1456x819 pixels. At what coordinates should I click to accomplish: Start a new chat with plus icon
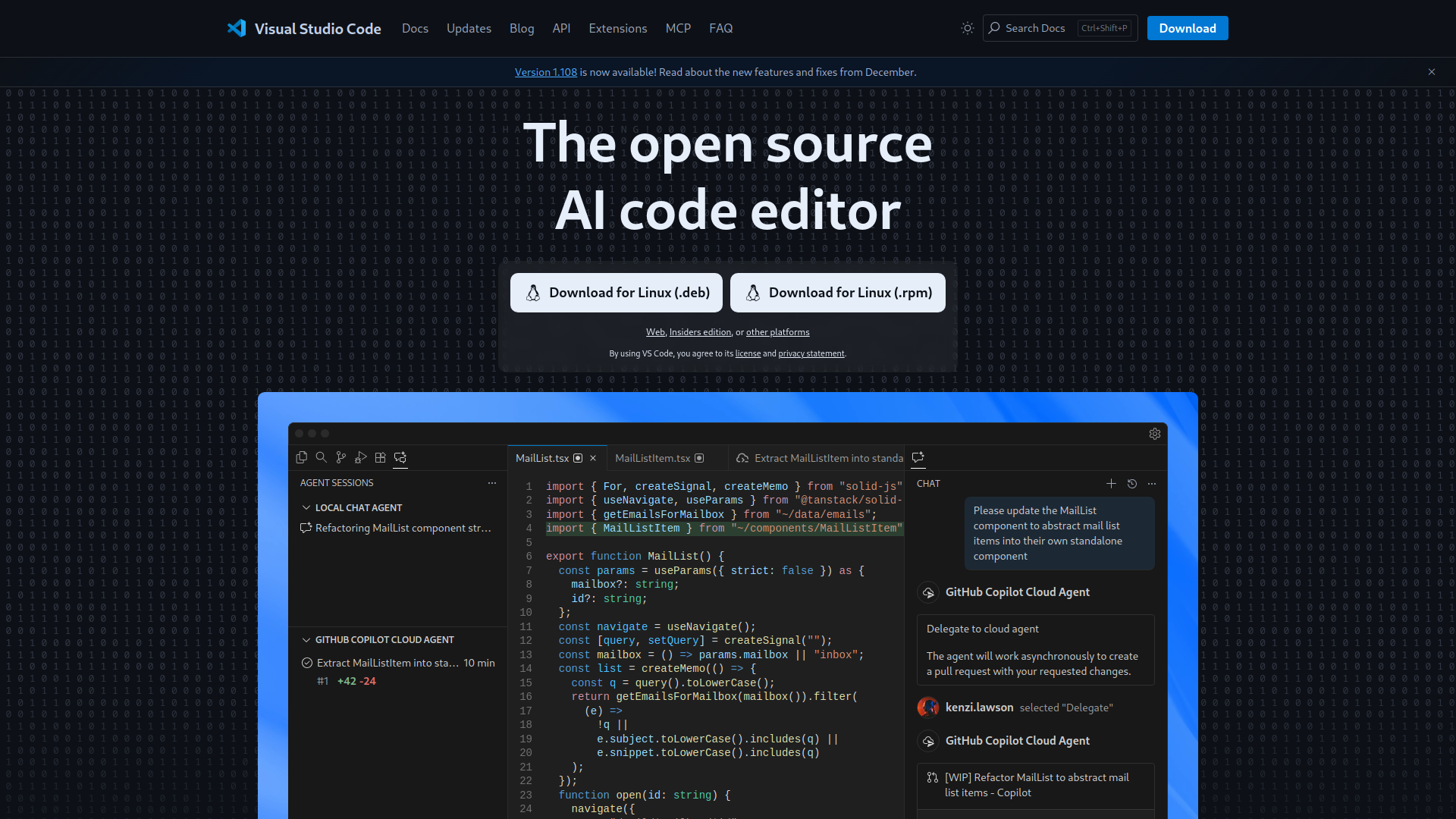click(x=1111, y=483)
